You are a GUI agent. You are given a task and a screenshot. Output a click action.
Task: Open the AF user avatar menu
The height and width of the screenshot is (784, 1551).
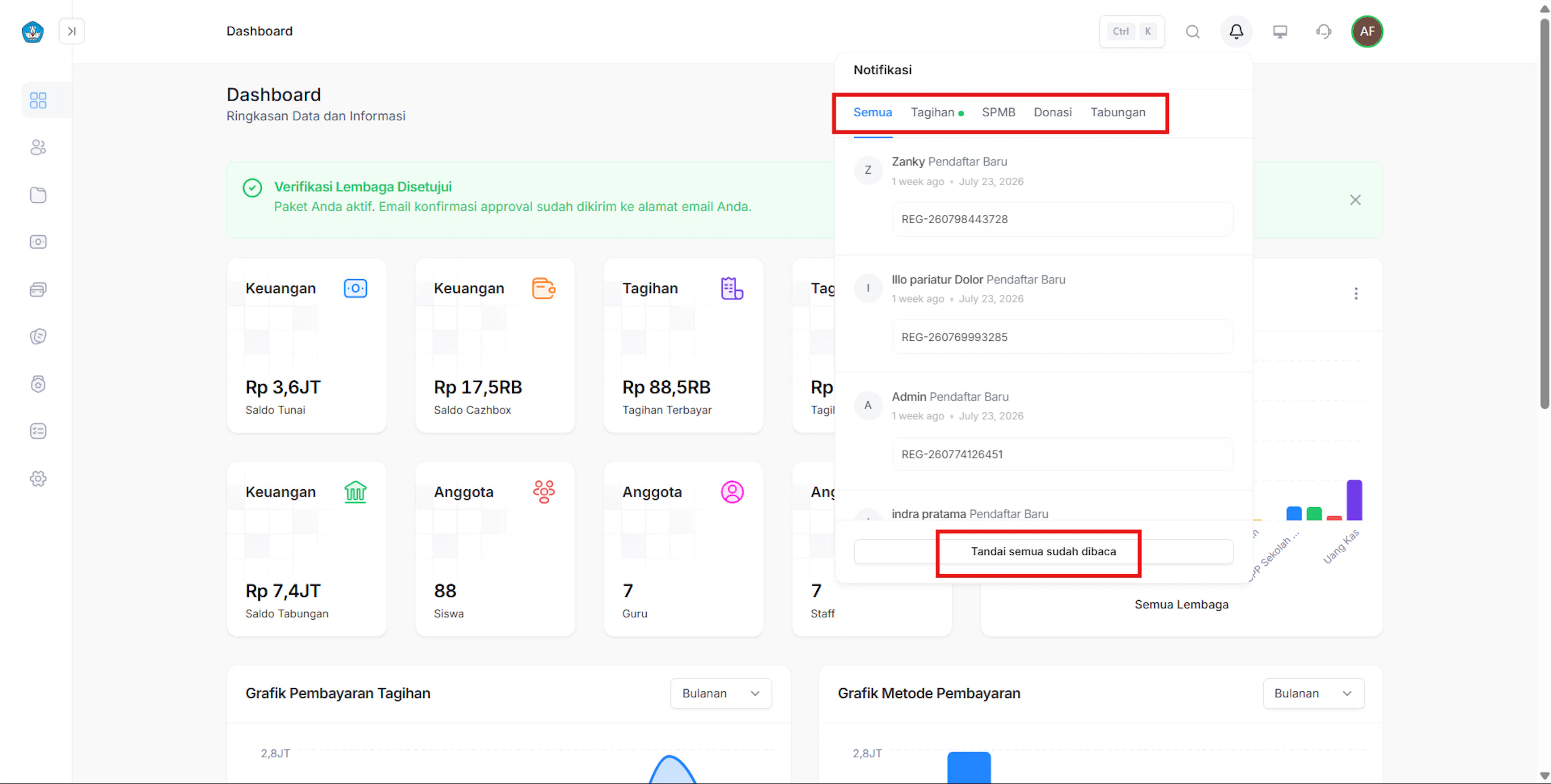click(1367, 31)
